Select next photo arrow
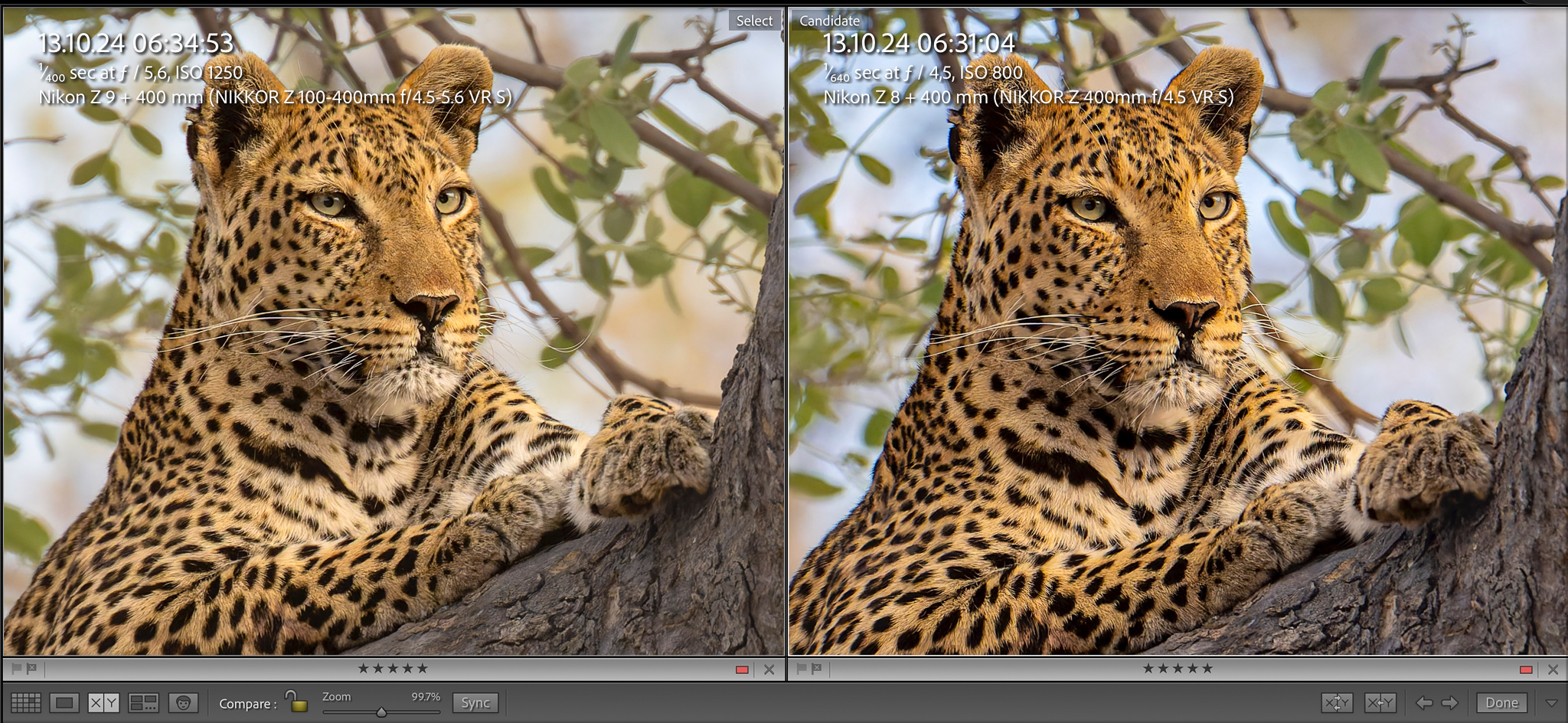Viewport: 1568px width, 723px height. [1449, 702]
